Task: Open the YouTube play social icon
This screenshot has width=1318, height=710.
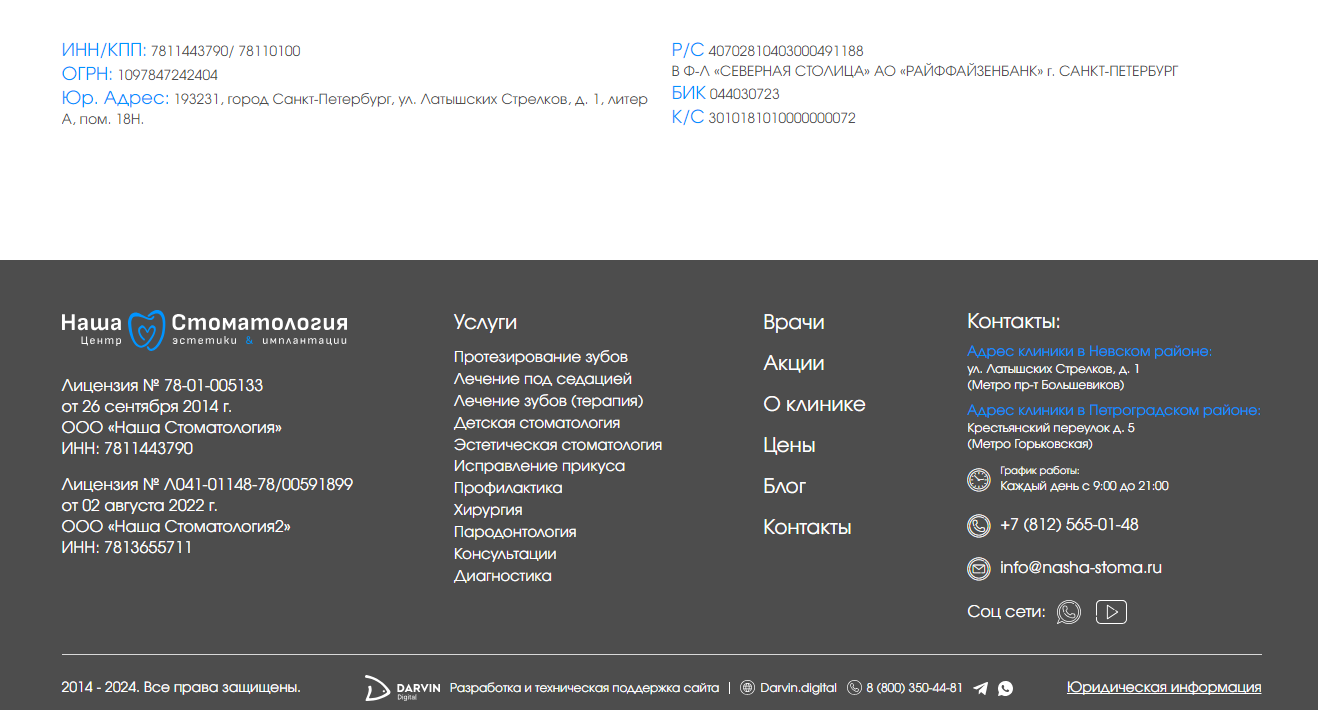Action: 1111,612
